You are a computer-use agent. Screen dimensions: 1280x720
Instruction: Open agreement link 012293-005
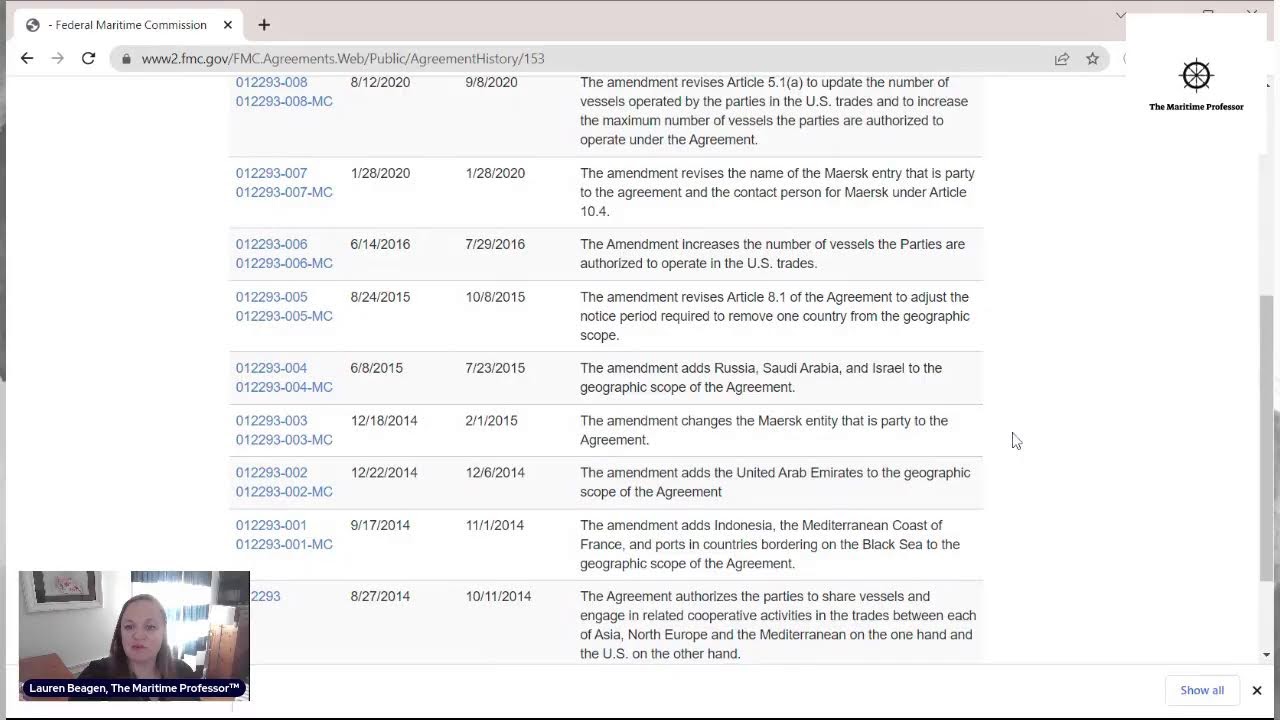(x=271, y=297)
